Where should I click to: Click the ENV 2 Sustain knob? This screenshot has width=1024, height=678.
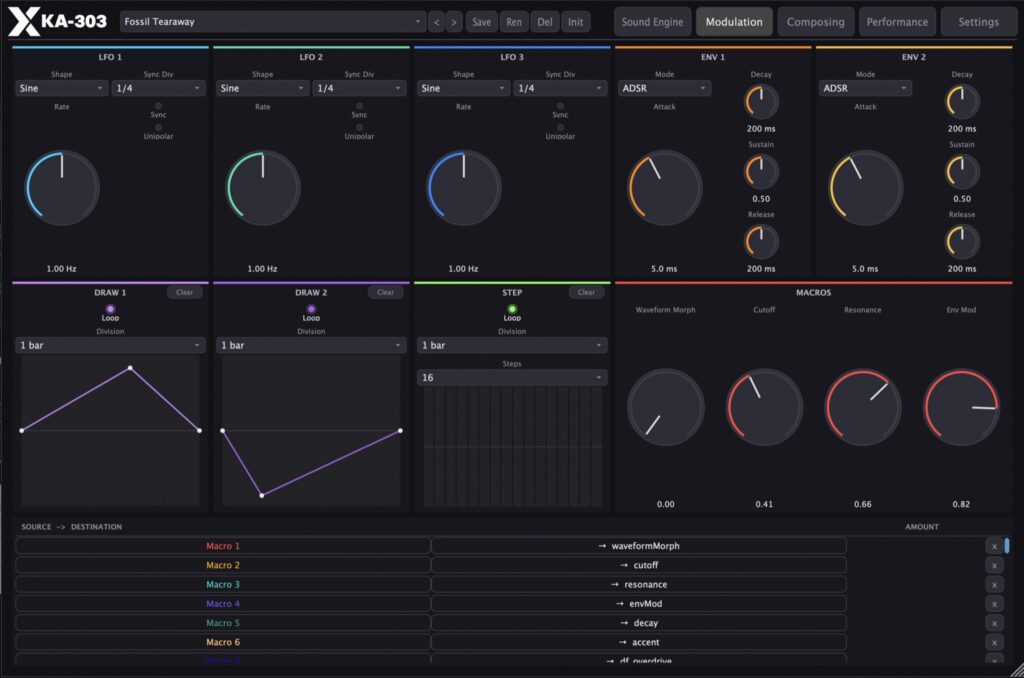[962, 172]
